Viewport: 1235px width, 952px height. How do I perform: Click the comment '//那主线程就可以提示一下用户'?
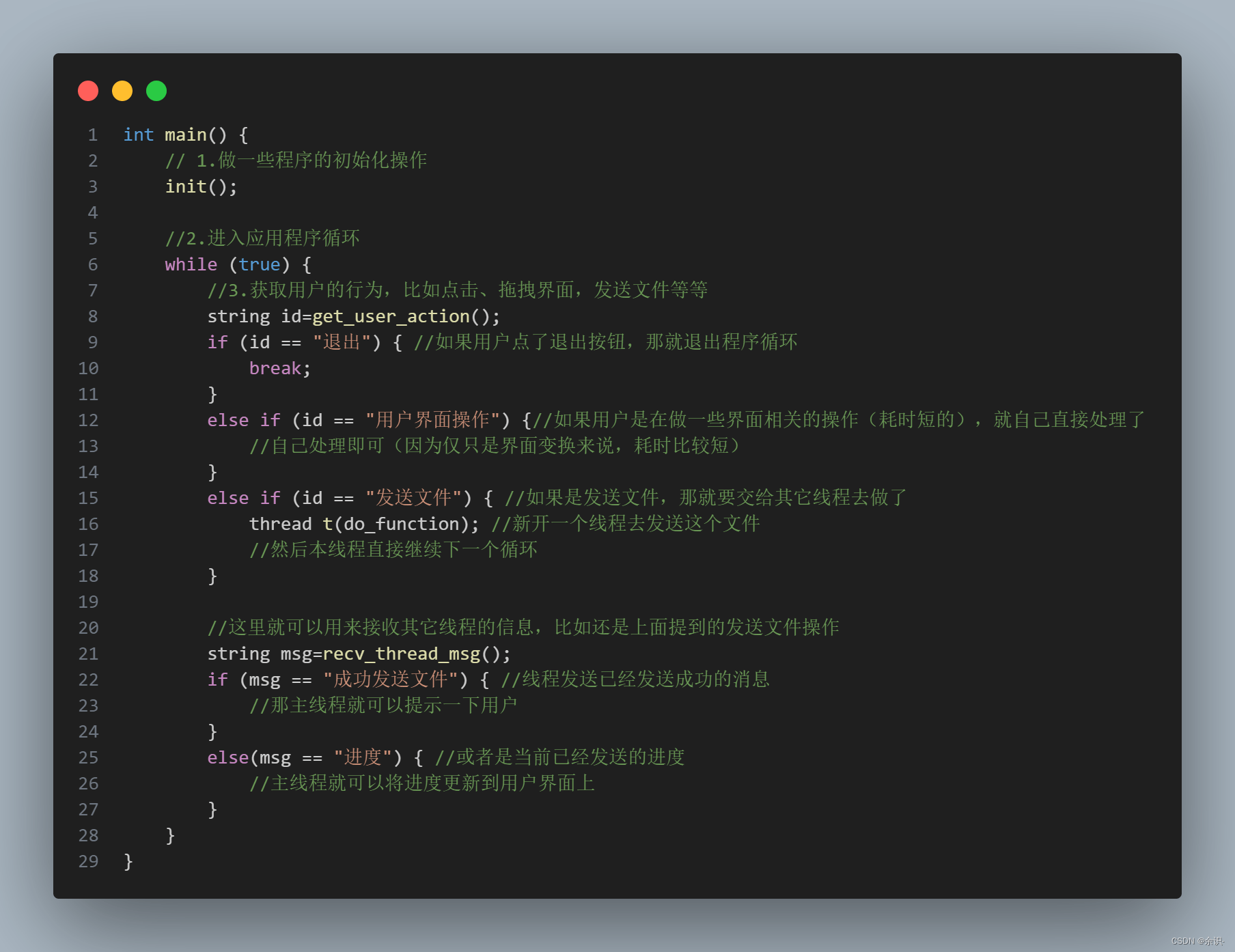click(x=383, y=705)
